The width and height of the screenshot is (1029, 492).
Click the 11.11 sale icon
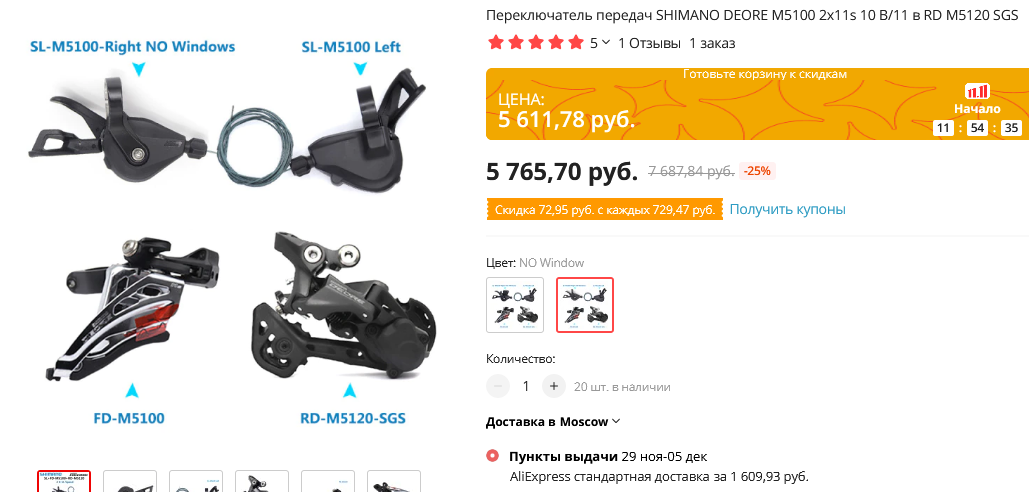click(977, 91)
